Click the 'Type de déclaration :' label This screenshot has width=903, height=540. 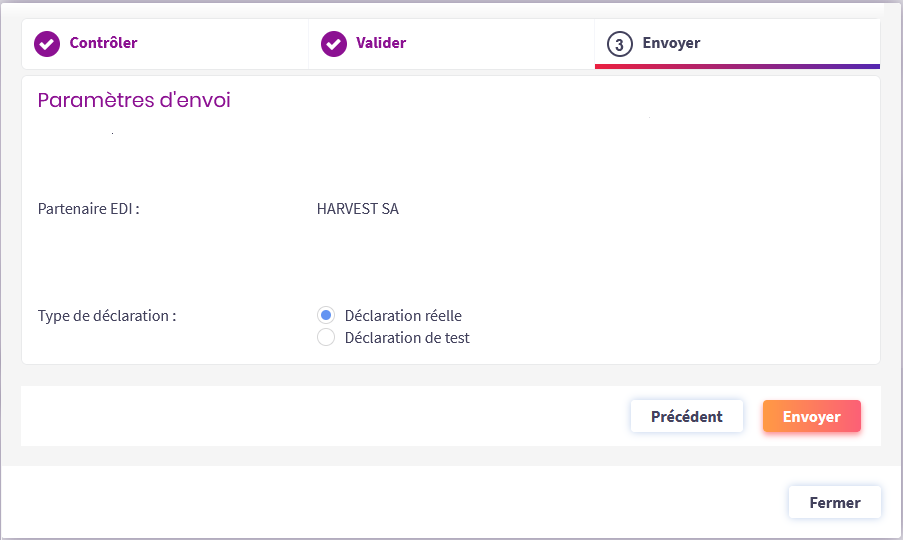click(x=107, y=315)
